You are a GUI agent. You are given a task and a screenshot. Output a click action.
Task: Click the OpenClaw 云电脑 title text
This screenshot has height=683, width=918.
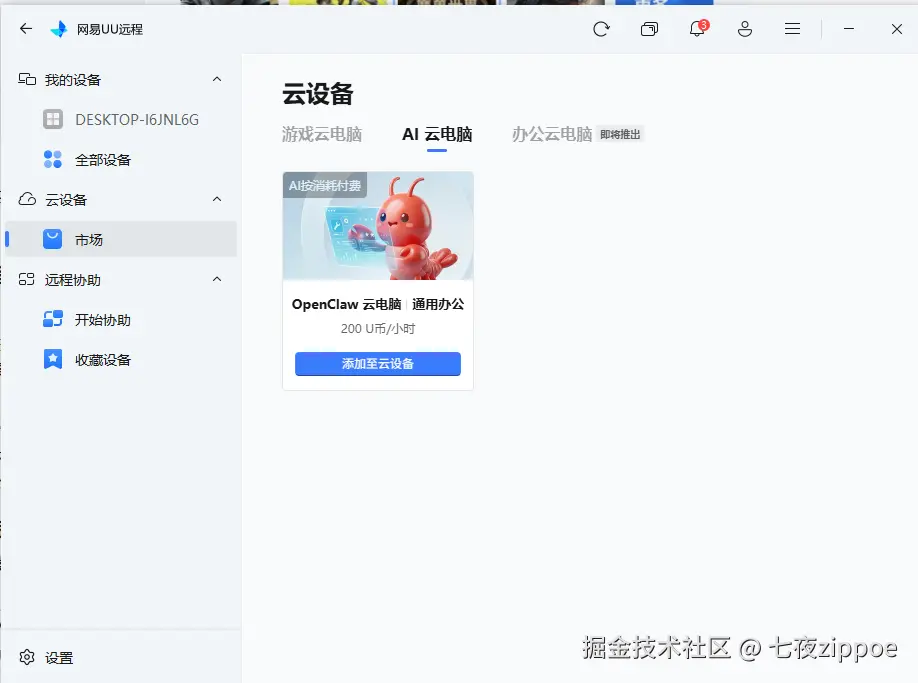tap(346, 304)
